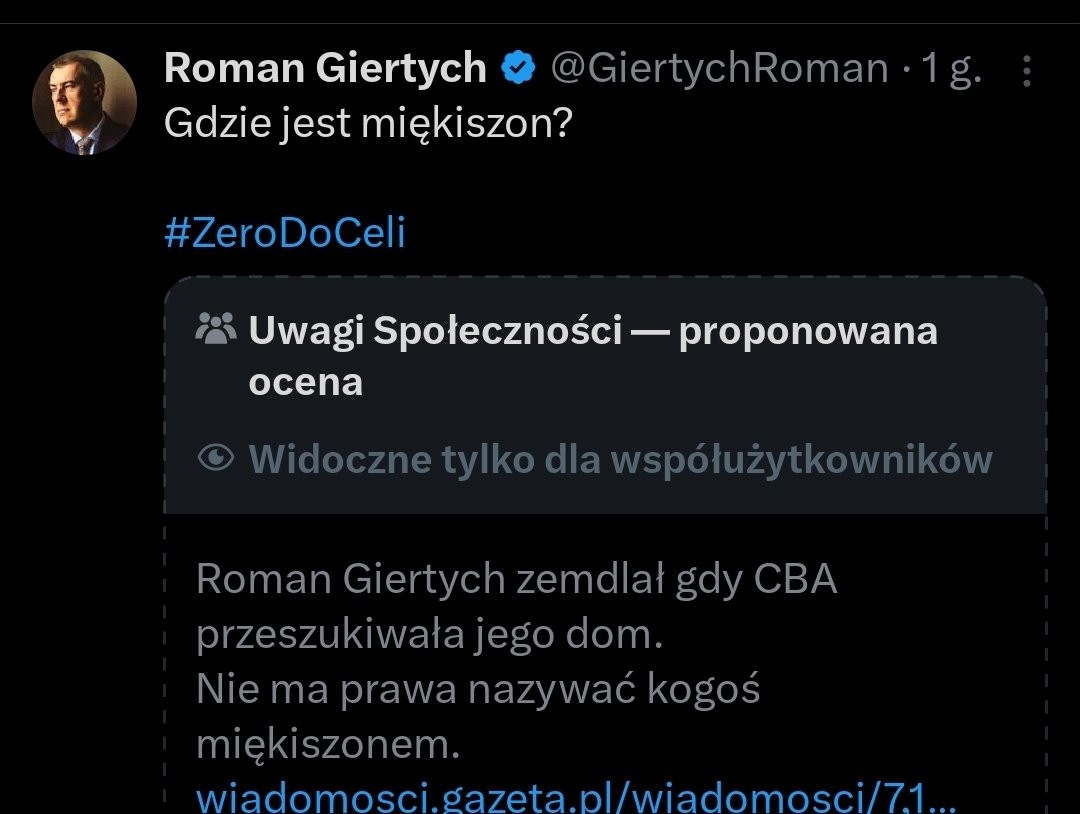The image size is (1080, 814).
Task: Click the word ocena in the note header
Action: 305,383
